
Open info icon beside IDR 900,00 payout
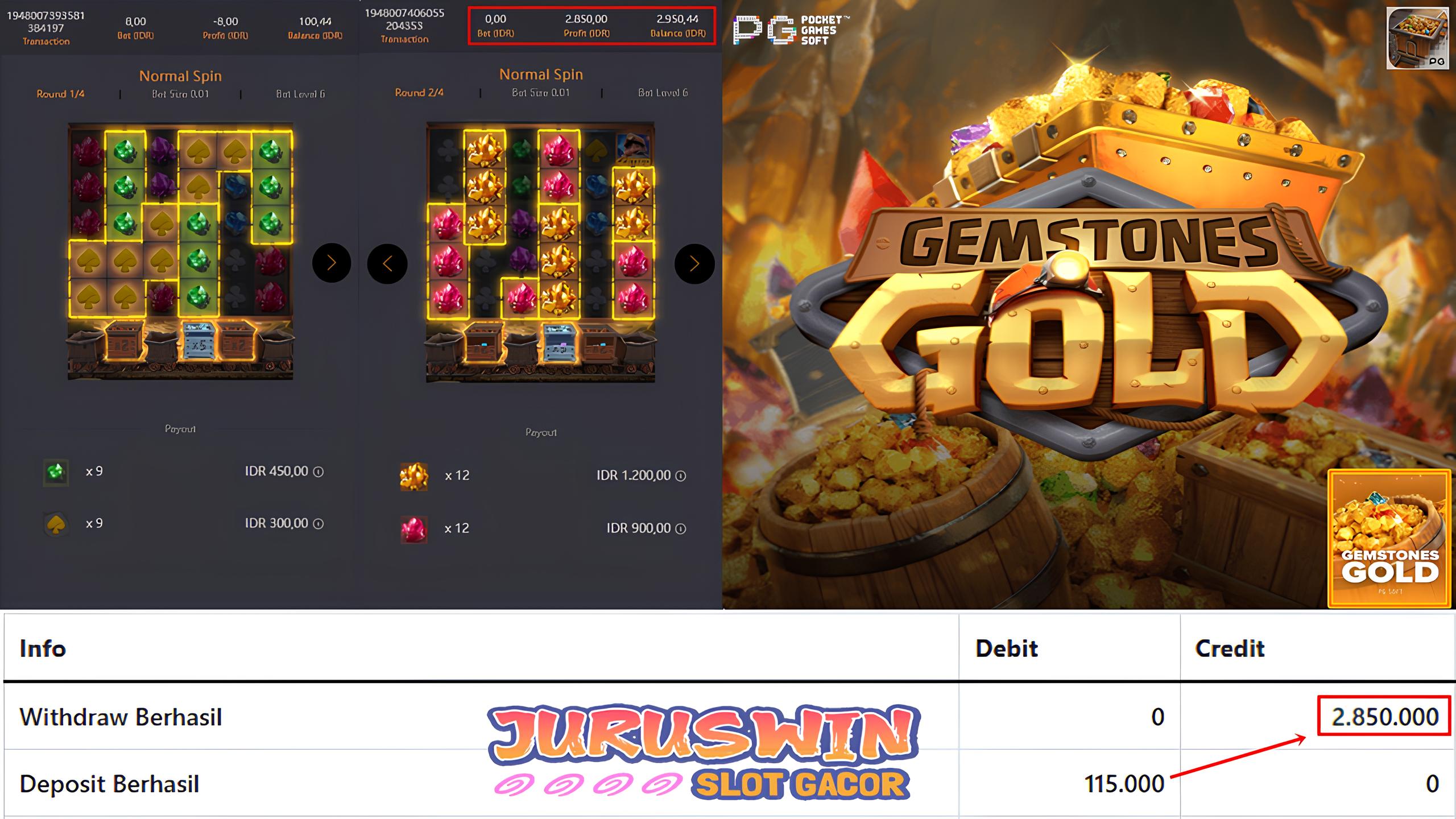pos(680,529)
